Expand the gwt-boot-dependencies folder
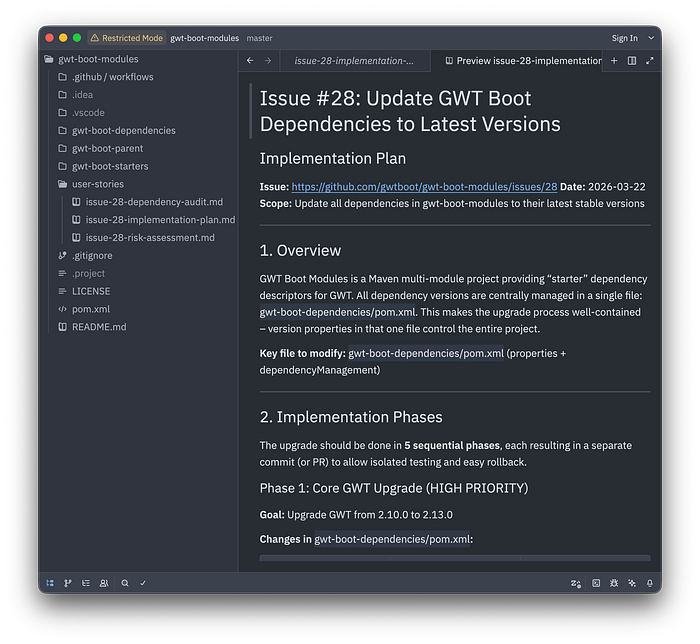 point(63,130)
